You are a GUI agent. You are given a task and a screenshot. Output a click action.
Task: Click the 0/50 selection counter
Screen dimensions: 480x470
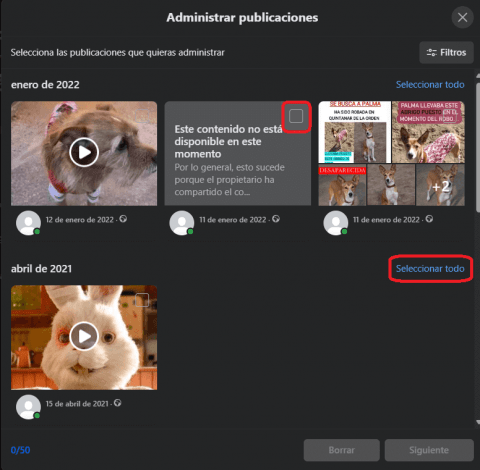20,450
